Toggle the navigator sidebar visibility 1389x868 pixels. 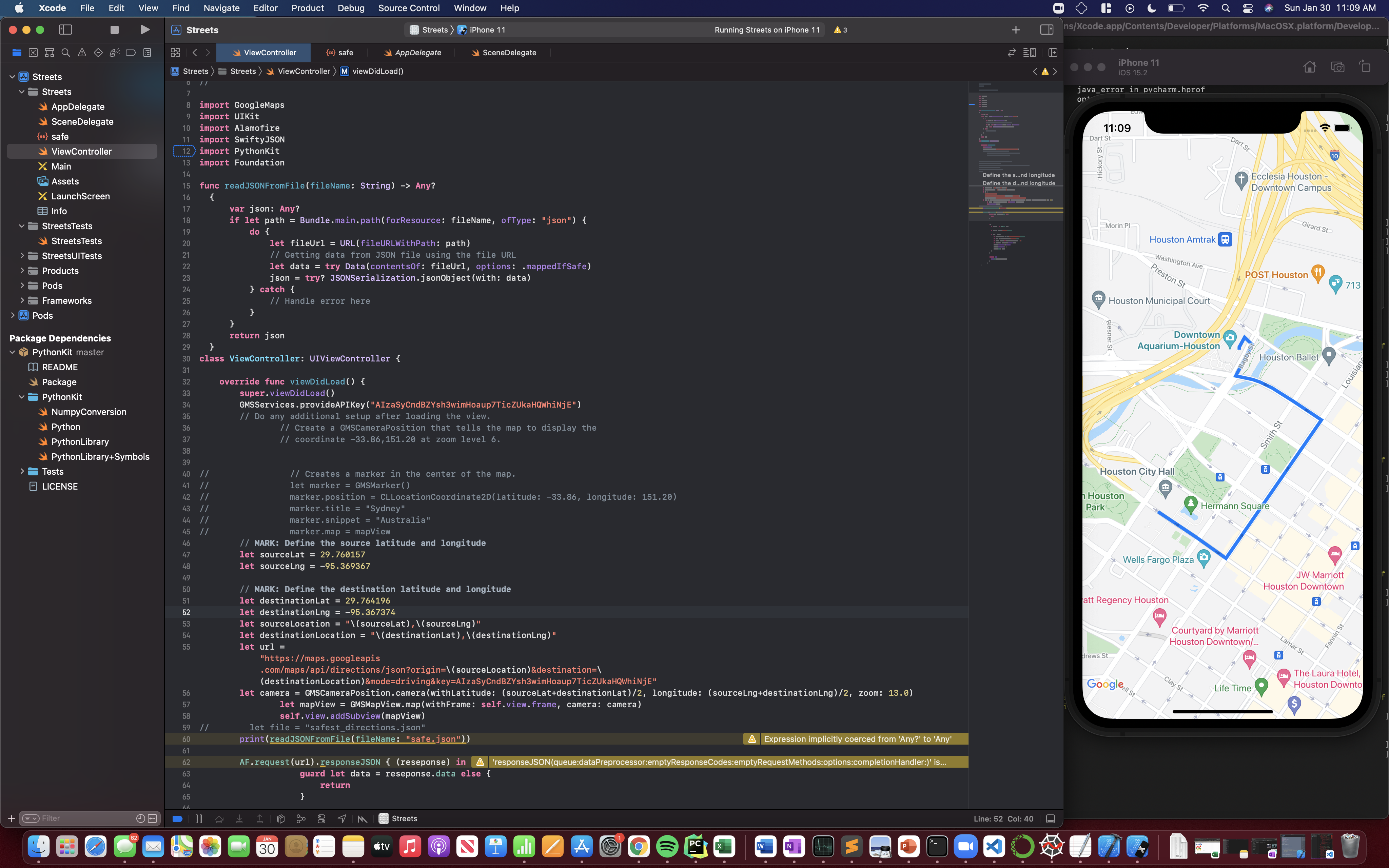click(65, 30)
